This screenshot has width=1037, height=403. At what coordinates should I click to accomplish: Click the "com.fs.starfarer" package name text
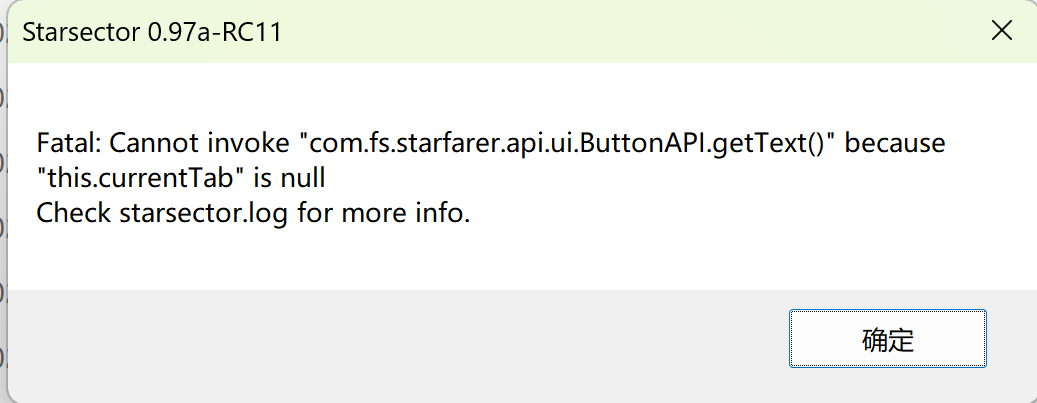tap(385, 143)
